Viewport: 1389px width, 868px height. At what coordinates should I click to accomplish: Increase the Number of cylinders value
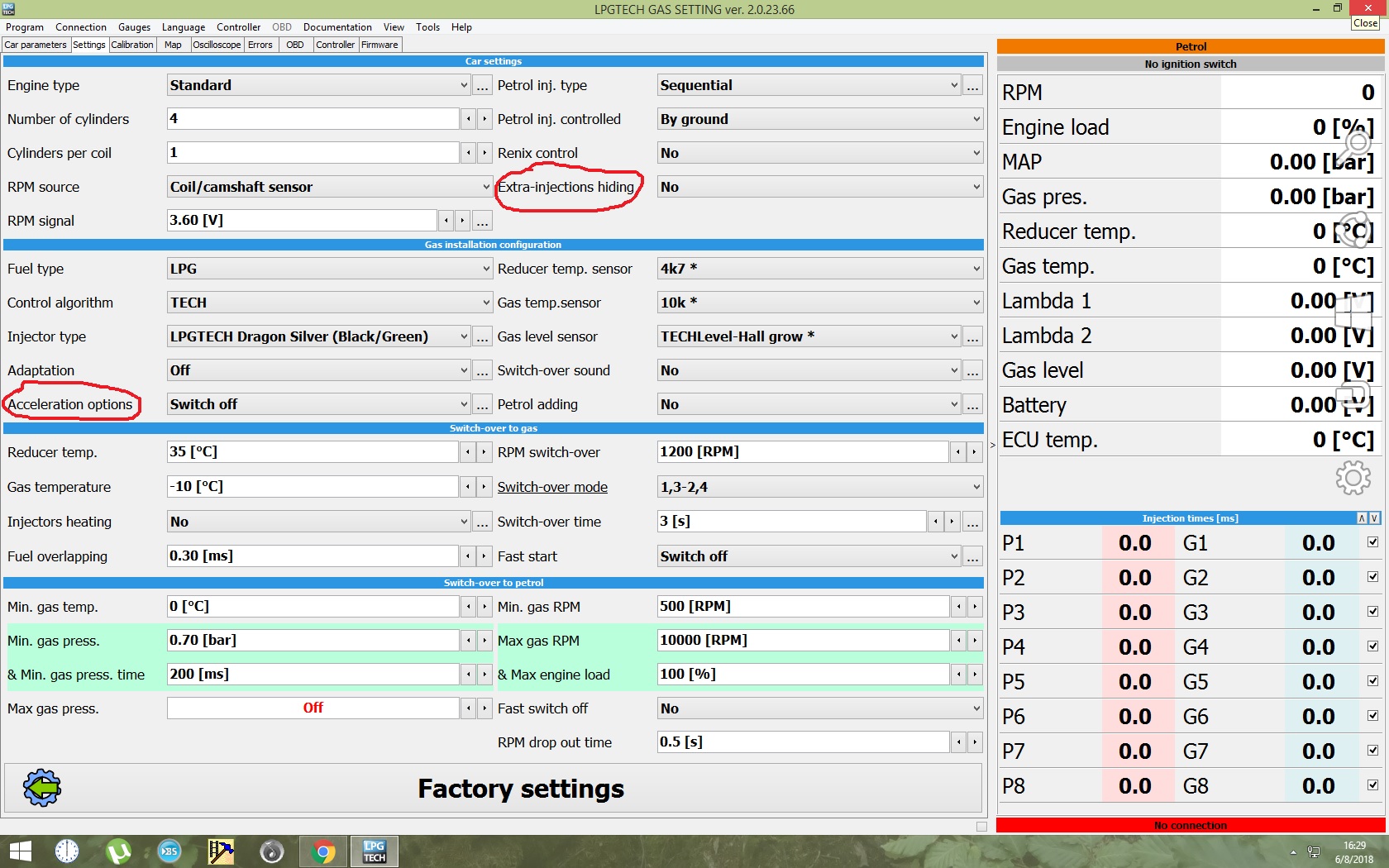pos(484,119)
